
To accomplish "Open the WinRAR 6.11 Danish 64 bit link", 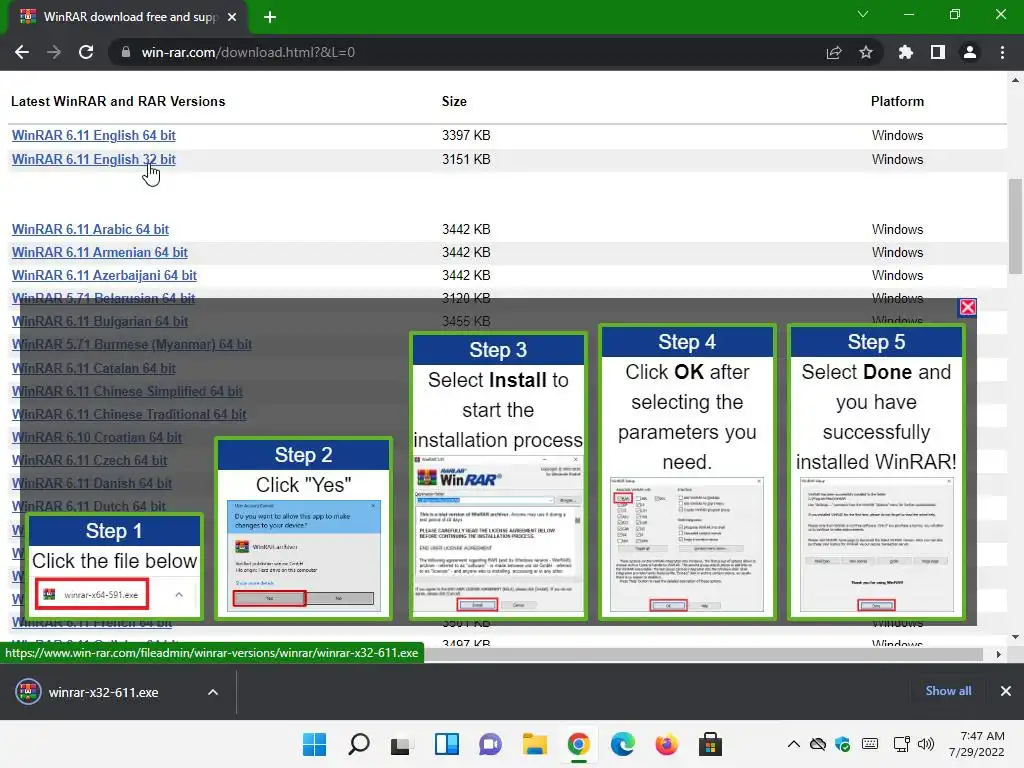I will coord(91,483).
